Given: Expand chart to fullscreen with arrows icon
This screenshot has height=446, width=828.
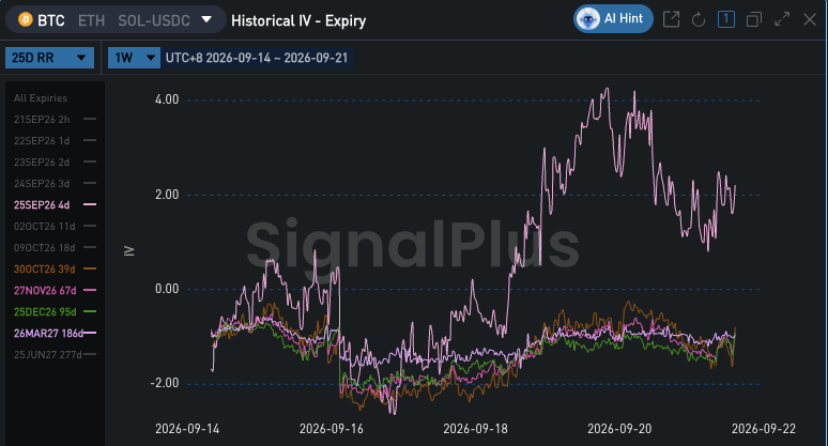Looking at the screenshot, I should coord(782,20).
